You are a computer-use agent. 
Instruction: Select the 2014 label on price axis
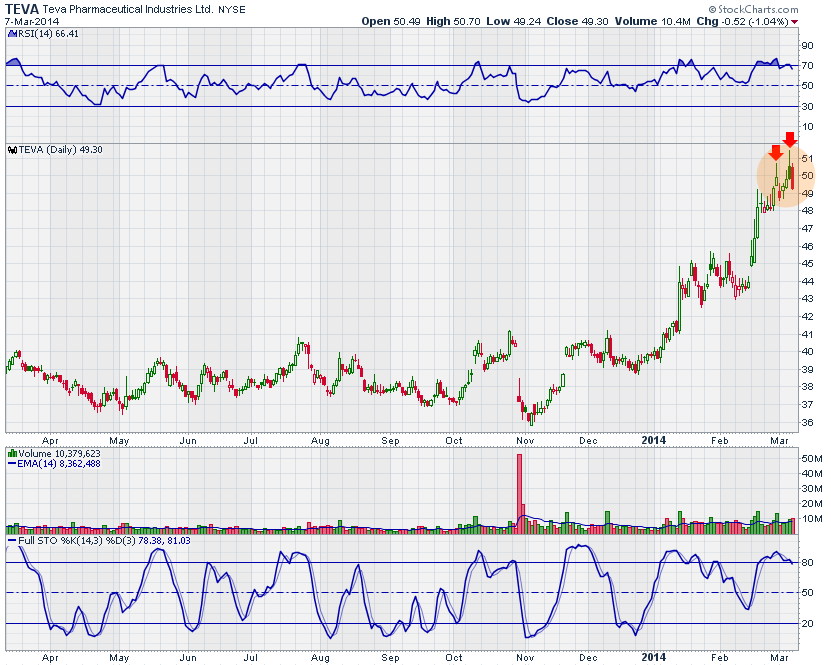(653, 439)
